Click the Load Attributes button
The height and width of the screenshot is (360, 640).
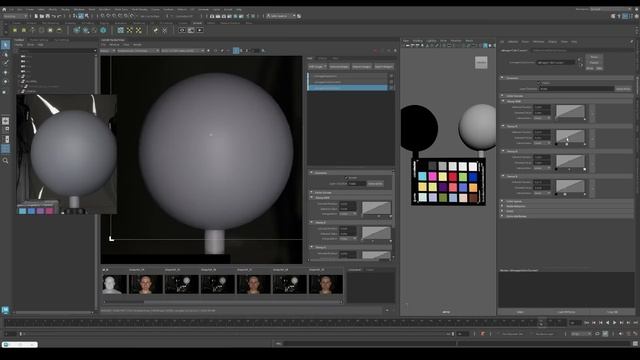click(x=566, y=312)
